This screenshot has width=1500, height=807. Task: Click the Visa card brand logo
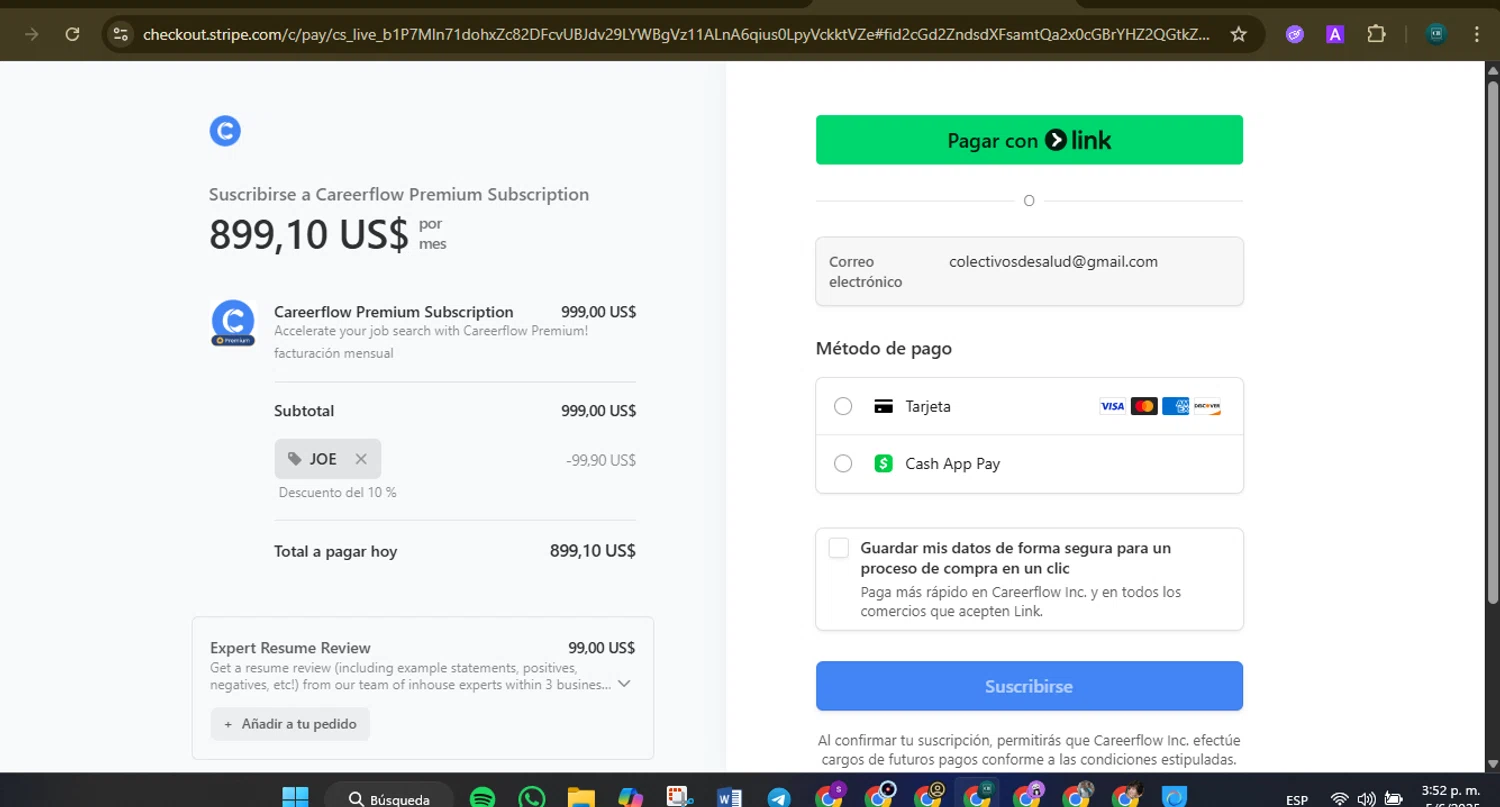1112,406
